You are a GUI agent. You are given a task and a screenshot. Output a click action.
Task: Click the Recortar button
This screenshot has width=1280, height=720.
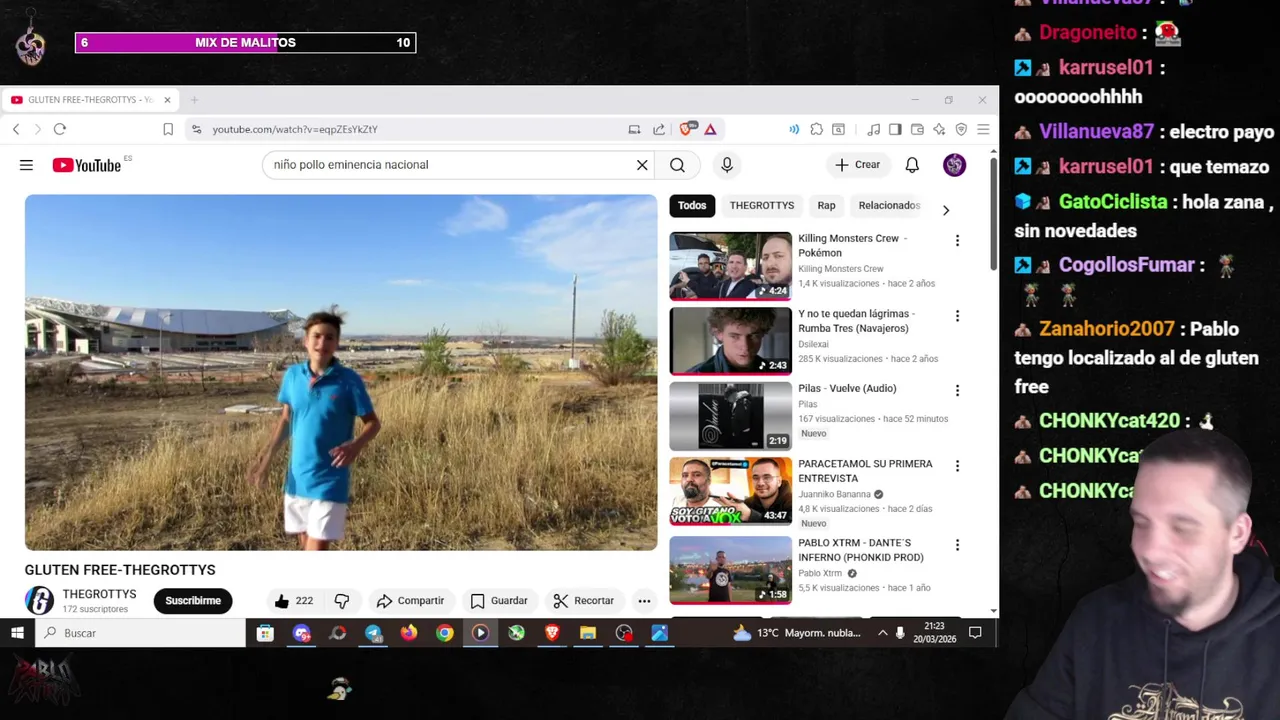click(x=584, y=601)
